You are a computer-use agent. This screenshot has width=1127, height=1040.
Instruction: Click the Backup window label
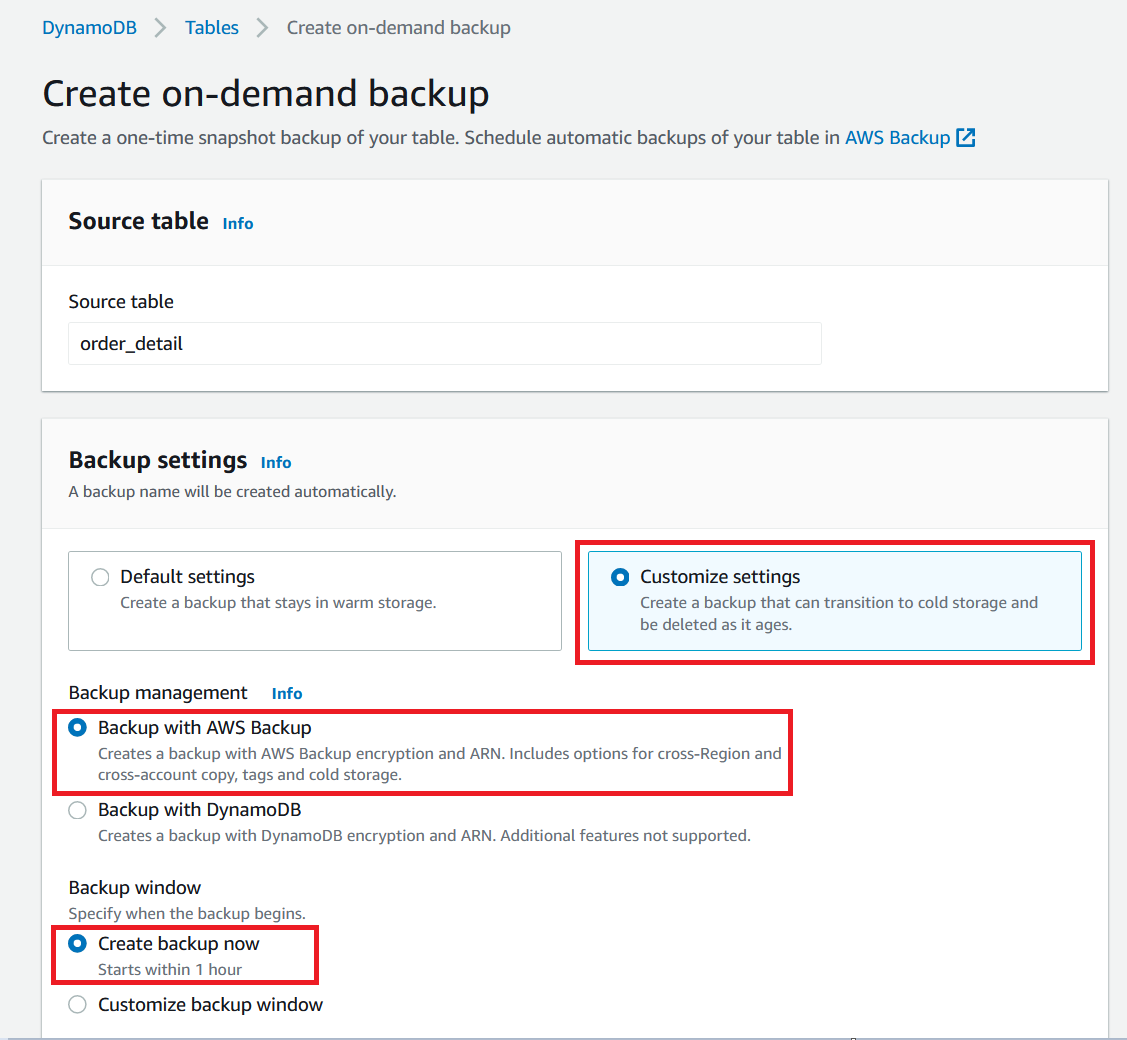point(134,887)
